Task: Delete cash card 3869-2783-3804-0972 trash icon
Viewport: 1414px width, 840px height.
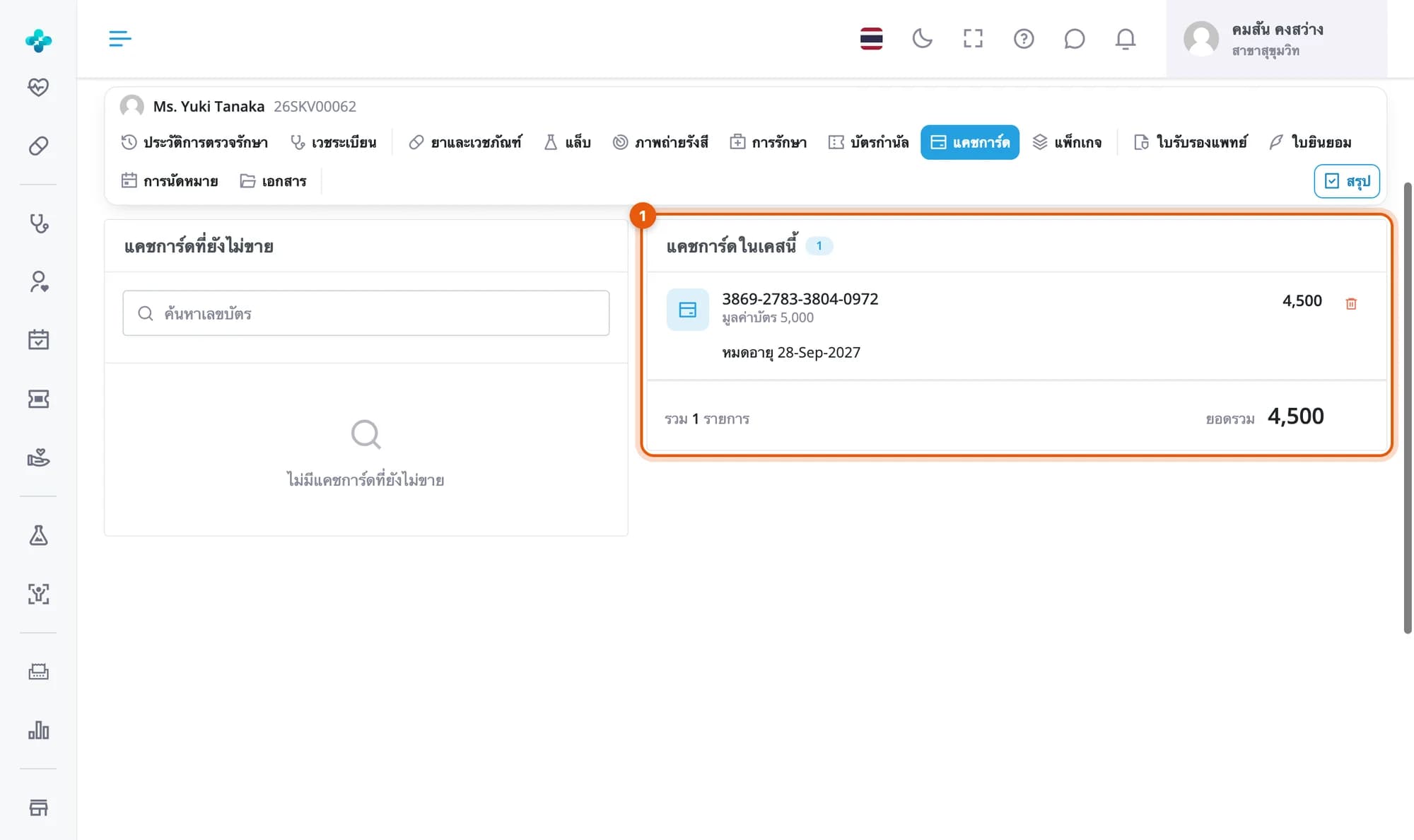Action: coord(1350,303)
